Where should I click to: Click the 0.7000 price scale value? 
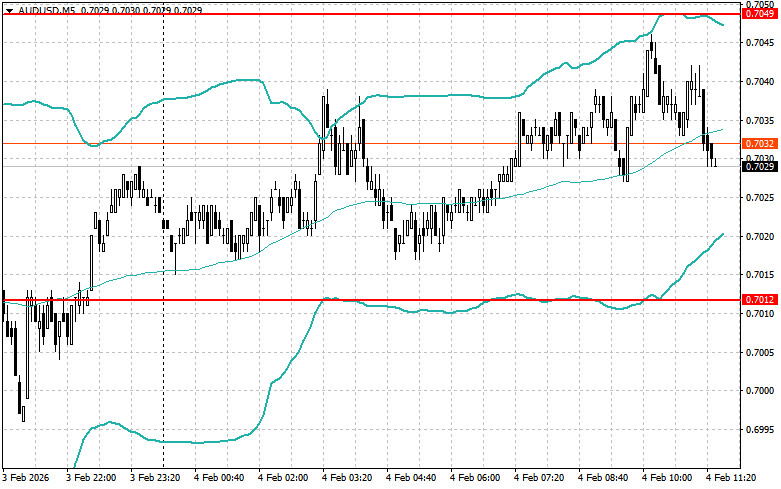pos(760,391)
